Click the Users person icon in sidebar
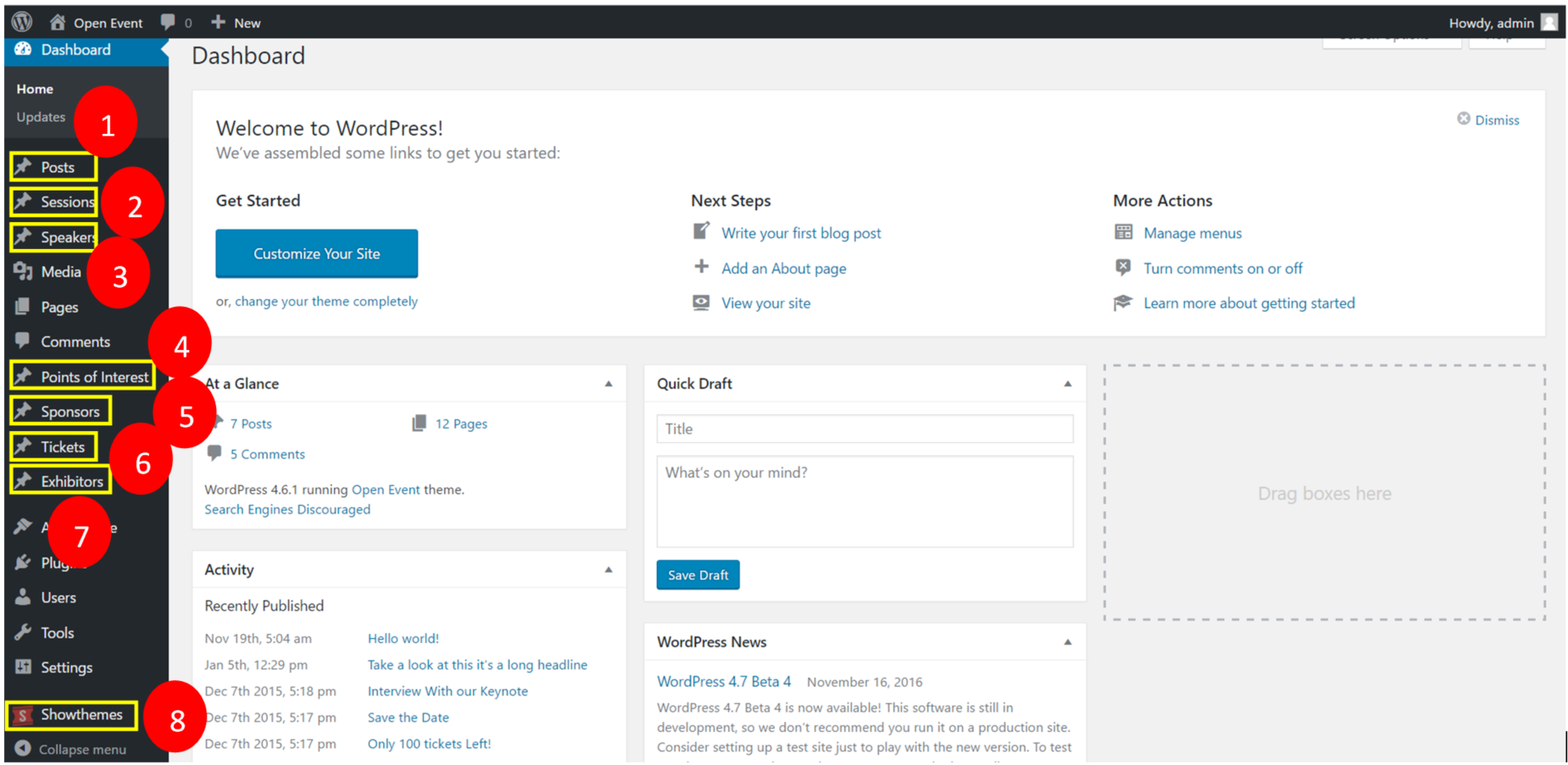The width and height of the screenshot is (1568, 765). tap(23, 597)
